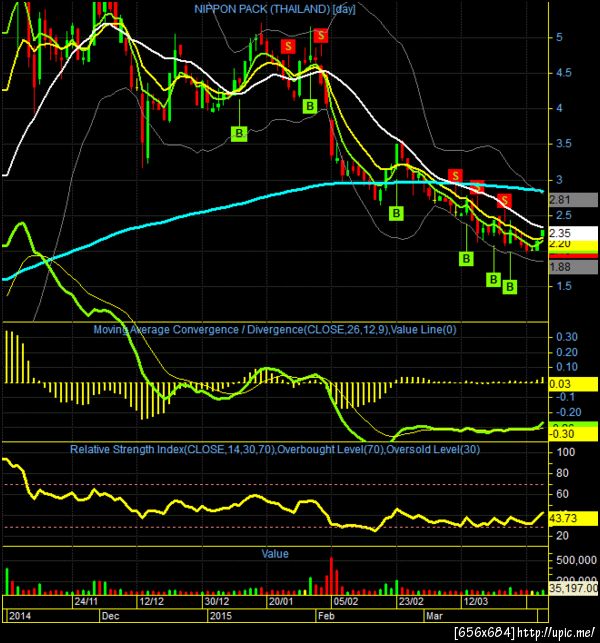Select the 12/12 date label on time axis

(151, 602)
